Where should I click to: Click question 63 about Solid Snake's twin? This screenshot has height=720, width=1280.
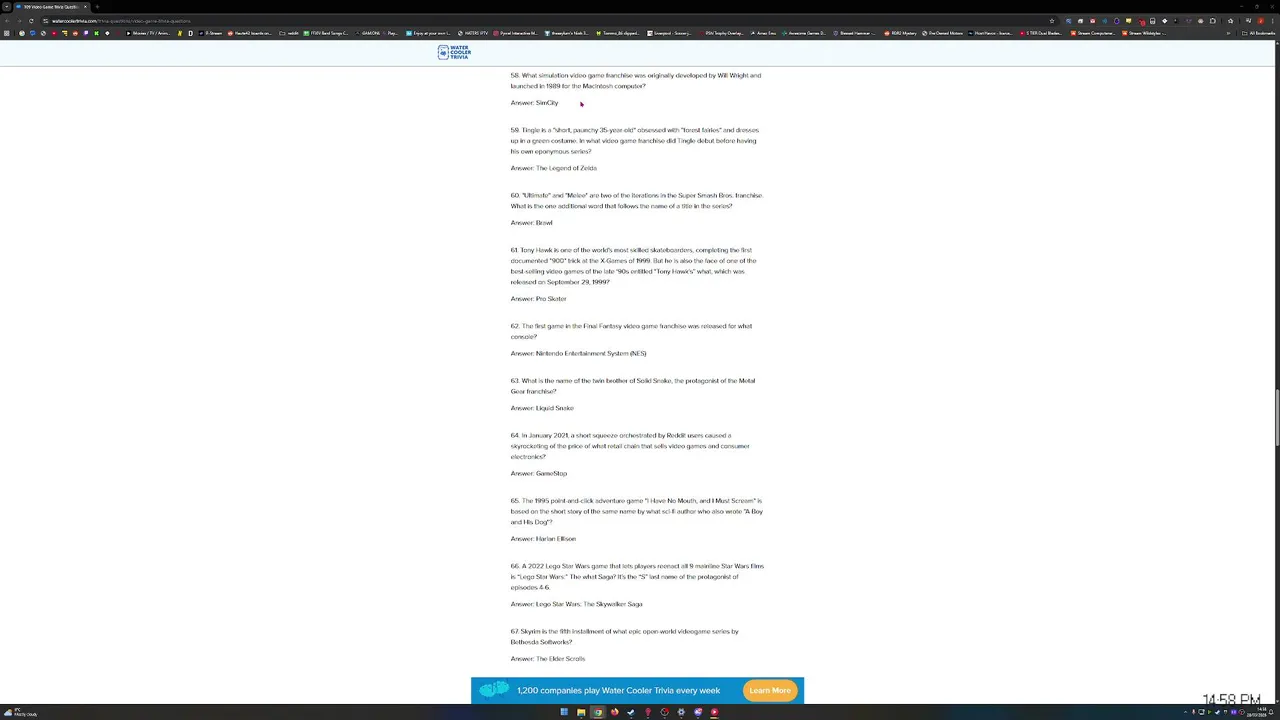click(x=633, y=386)
